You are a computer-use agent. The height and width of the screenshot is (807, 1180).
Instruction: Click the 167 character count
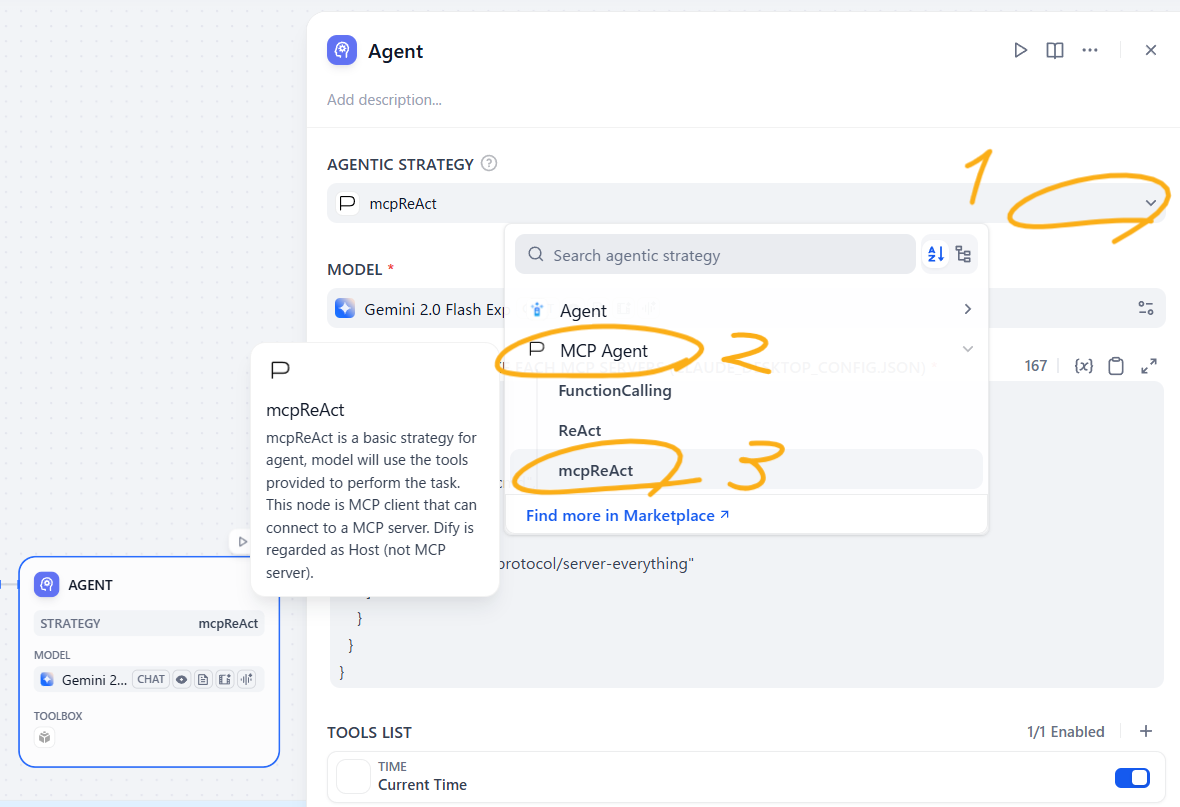tap(1036, 366)
